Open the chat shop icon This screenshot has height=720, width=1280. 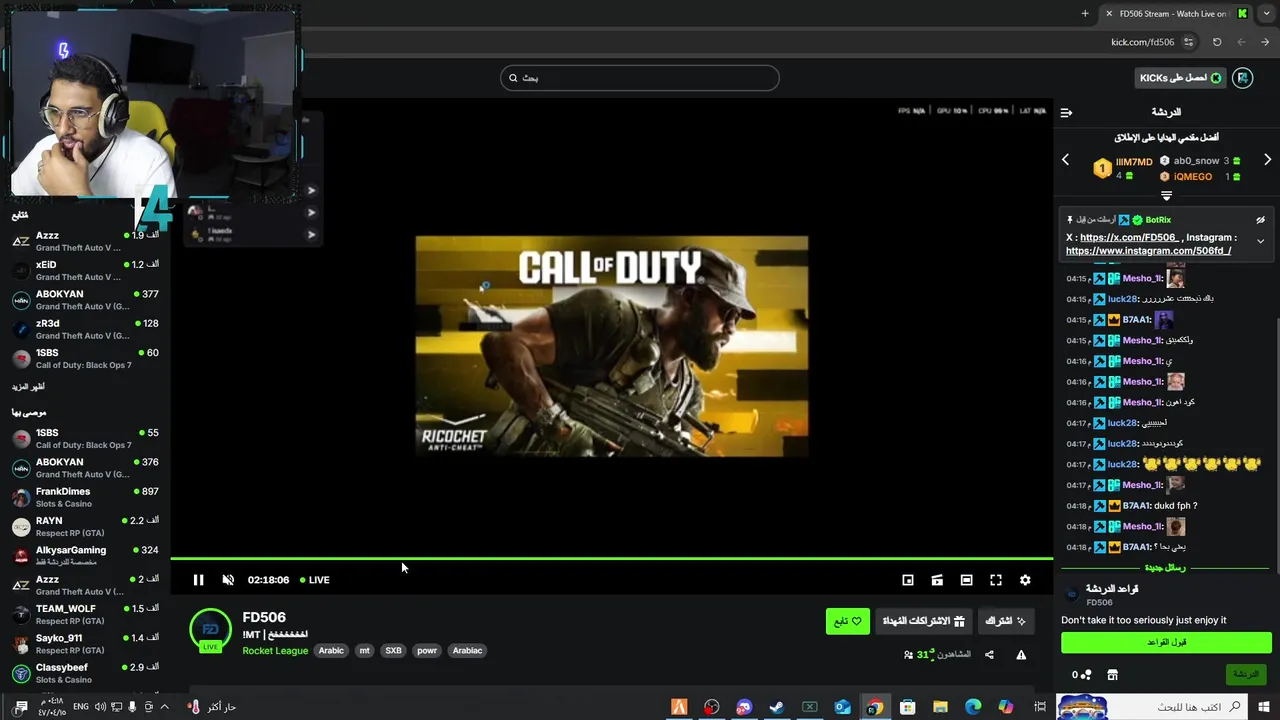pyautogui.click(x=1112, y=675)
